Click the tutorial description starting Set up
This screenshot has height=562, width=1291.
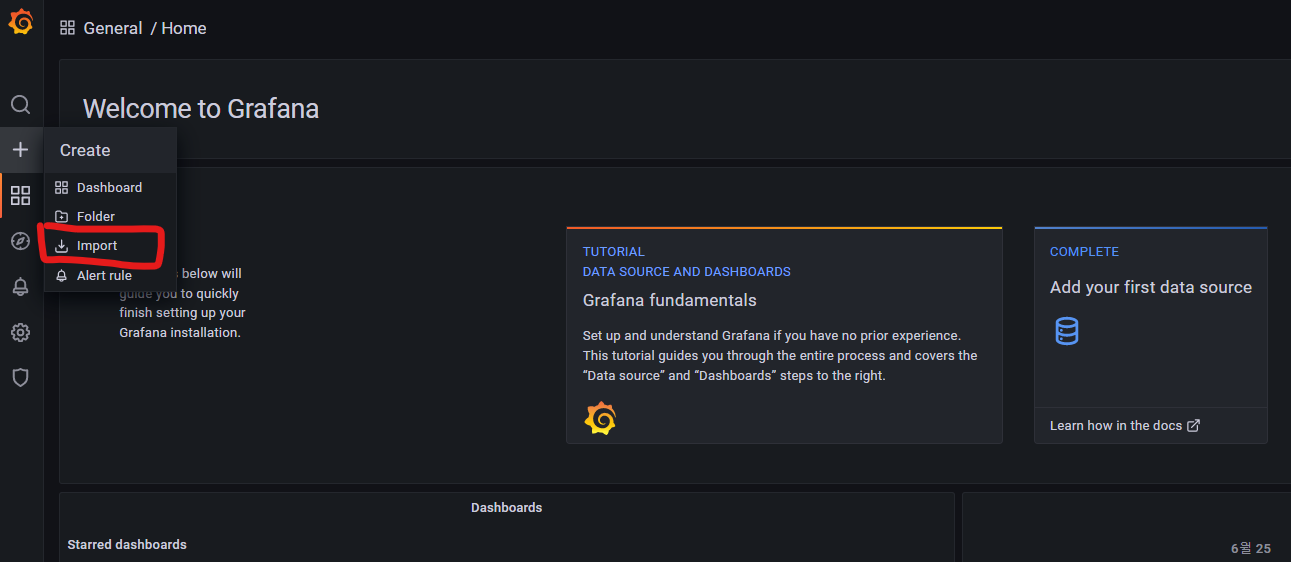(x=780, y=356)
